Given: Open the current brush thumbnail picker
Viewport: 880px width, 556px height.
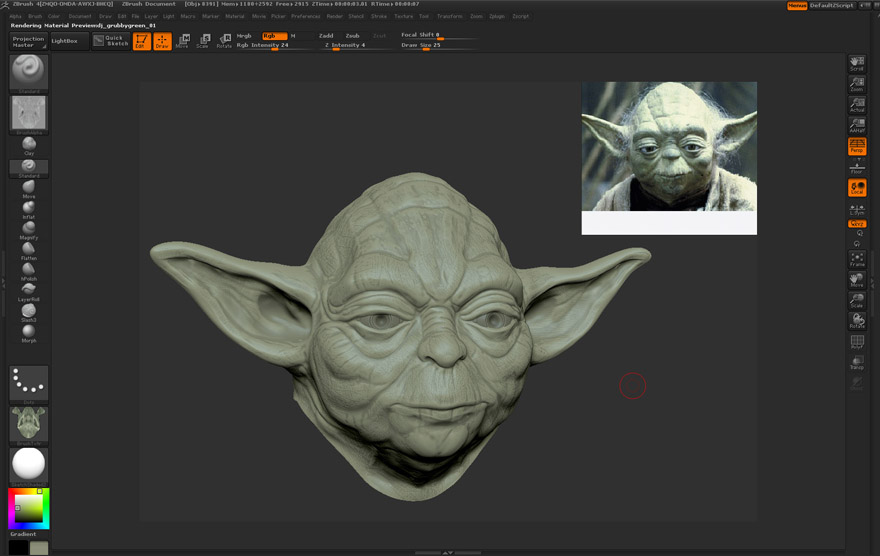Looking at the screenshot, I should (29, 73).
